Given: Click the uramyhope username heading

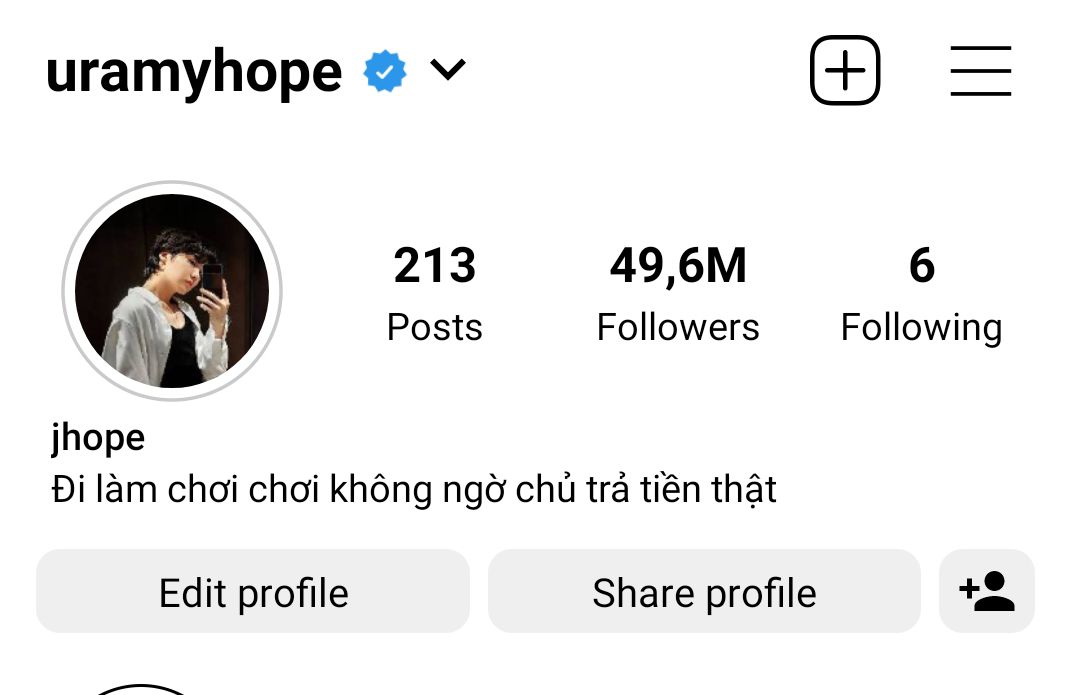Looking at the screenshot, I should point(194,72).
